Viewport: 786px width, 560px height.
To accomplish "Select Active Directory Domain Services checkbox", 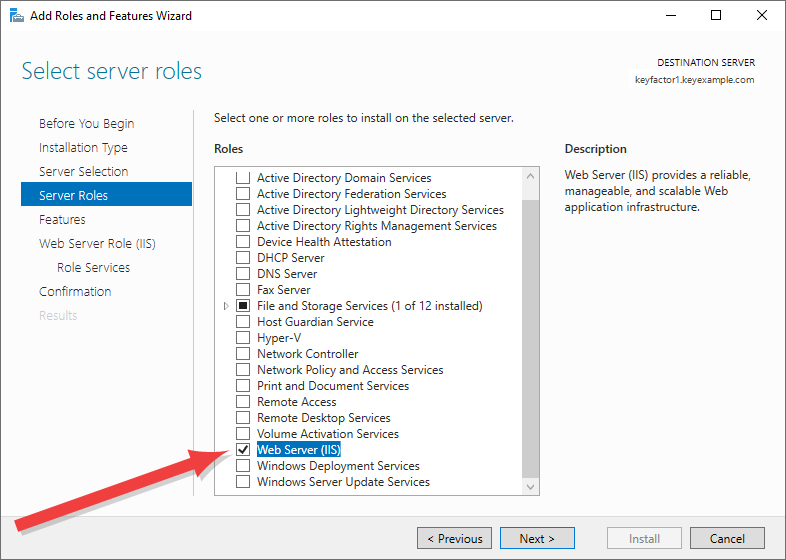I will tap(243, 177).
